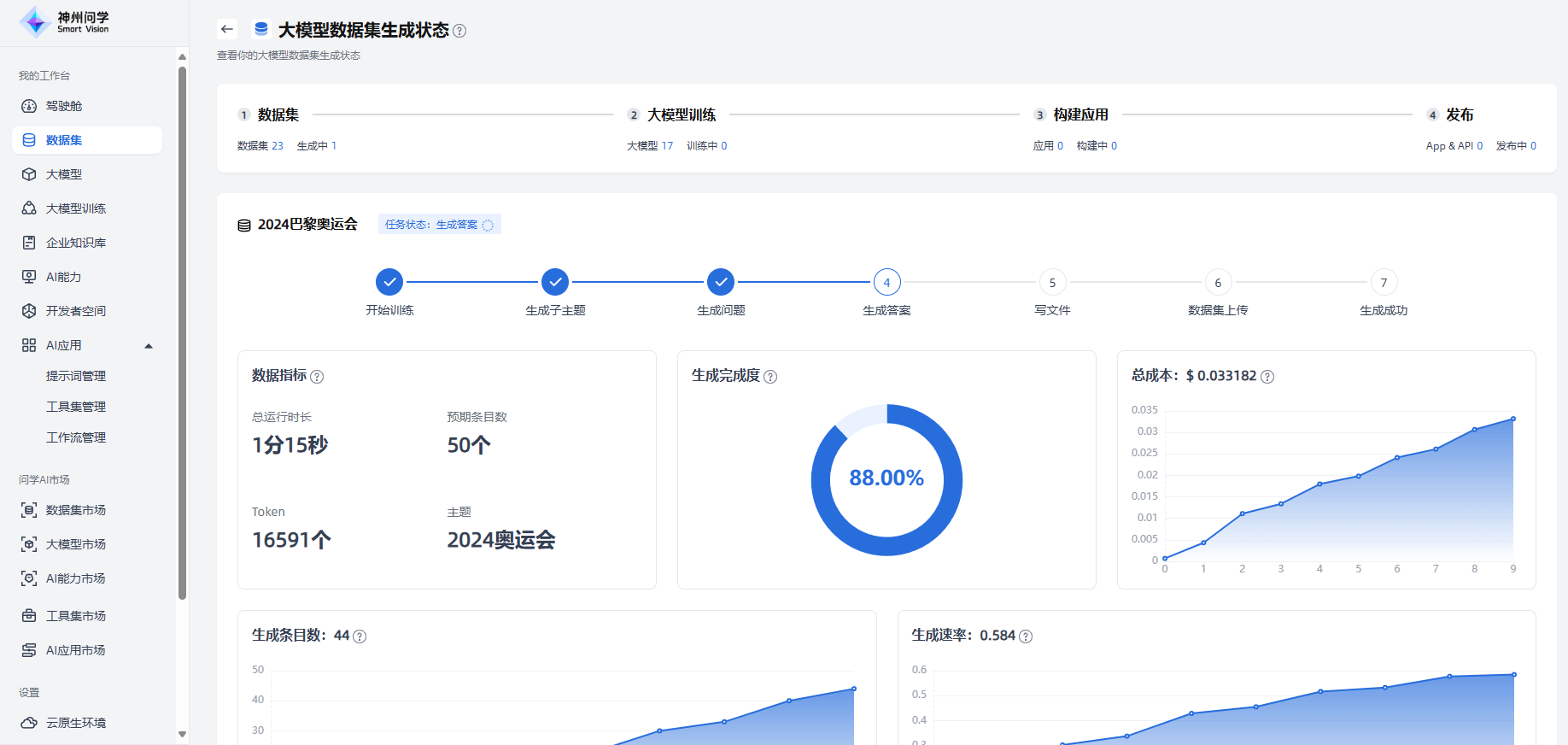This screenshot has width=1568, height=745.
Task: Go to 大模型训练 in sidebar
Action: [x=87, y=208]
